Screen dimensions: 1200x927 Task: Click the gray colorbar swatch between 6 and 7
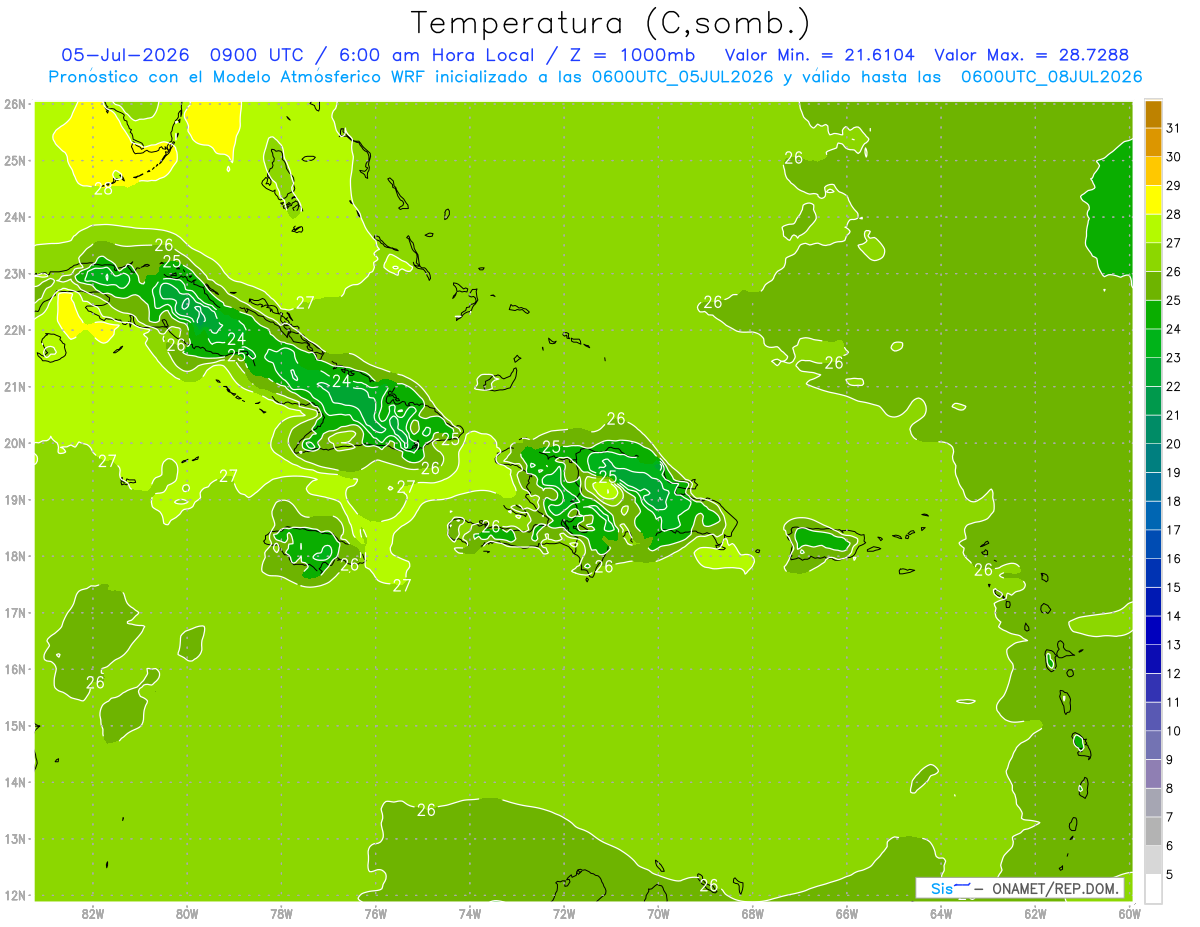pos(1153,831)
